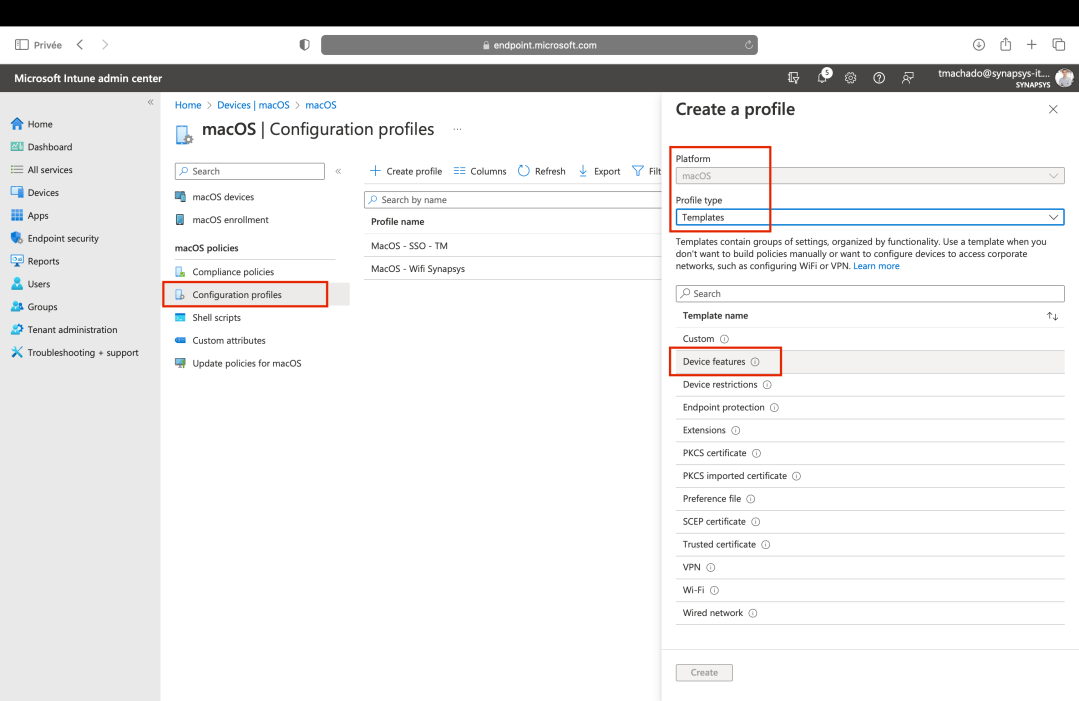Open the settings gear in the top bar
Screen dimensions: 1079x701
850,77
